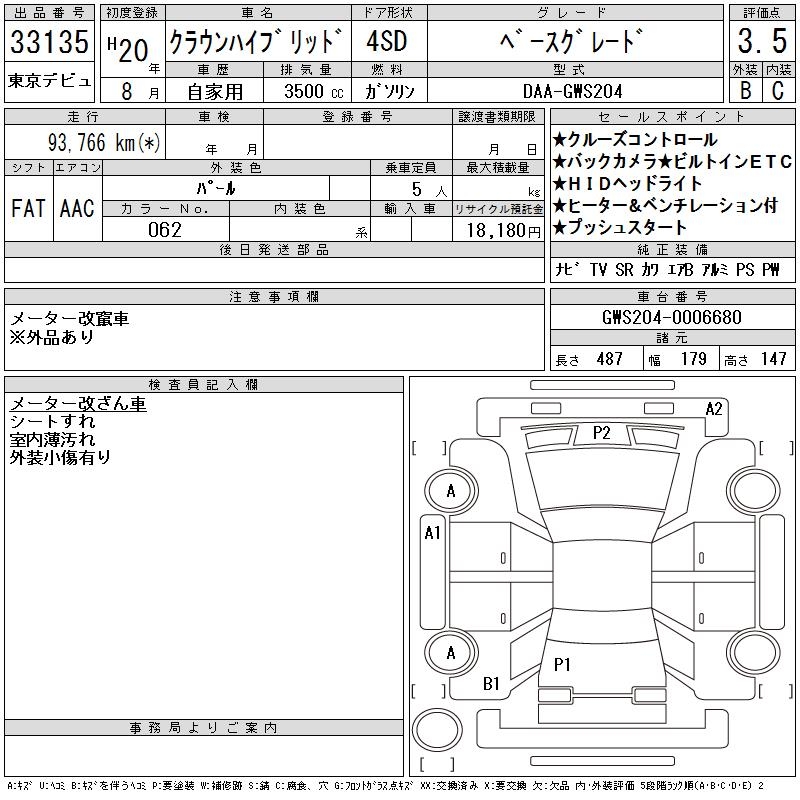Click ナビ in the genuine equipment row
This screenshot has width=800, height=800.
568,269
